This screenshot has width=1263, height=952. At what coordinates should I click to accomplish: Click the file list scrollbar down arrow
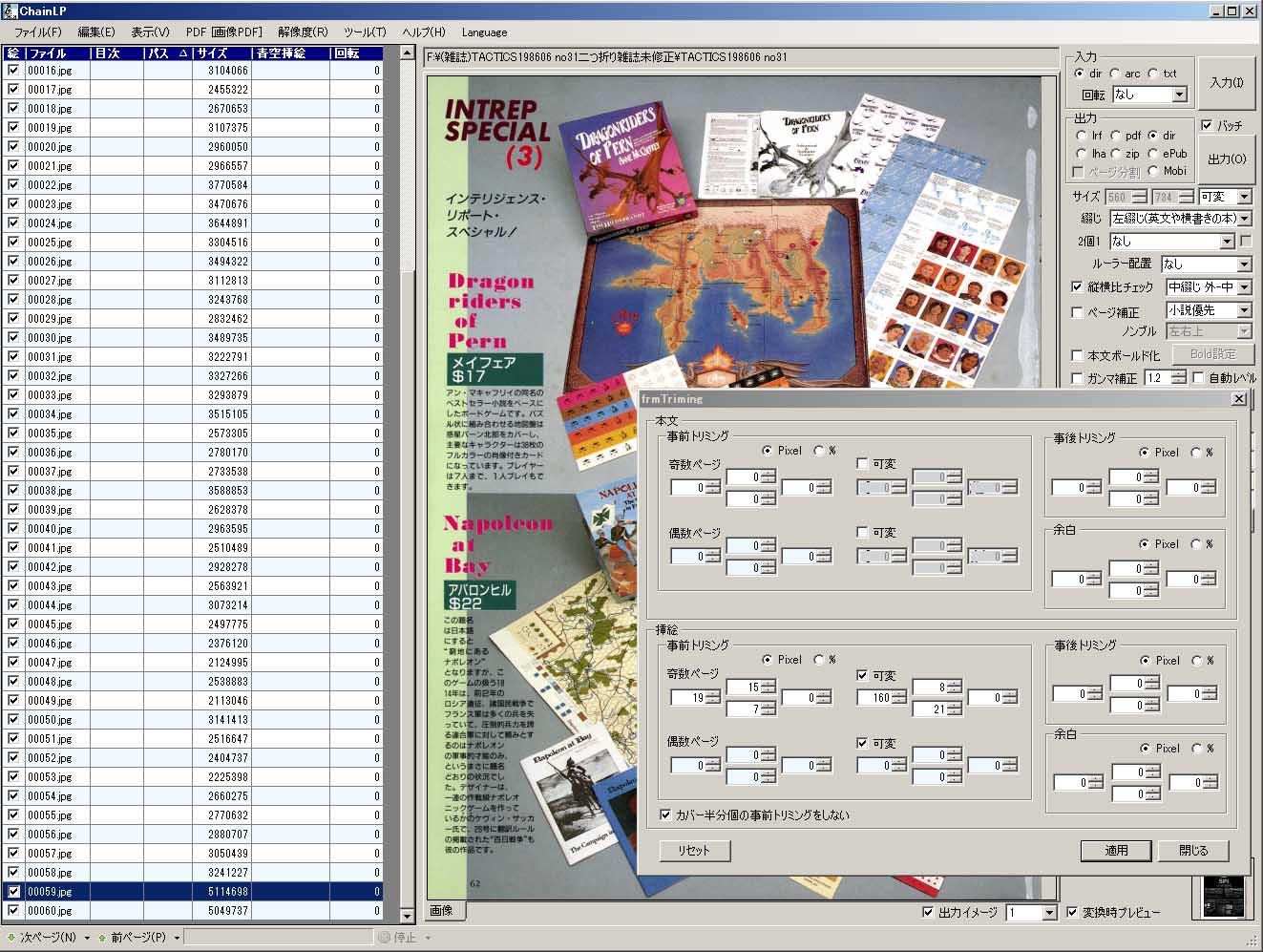point(407,915)
